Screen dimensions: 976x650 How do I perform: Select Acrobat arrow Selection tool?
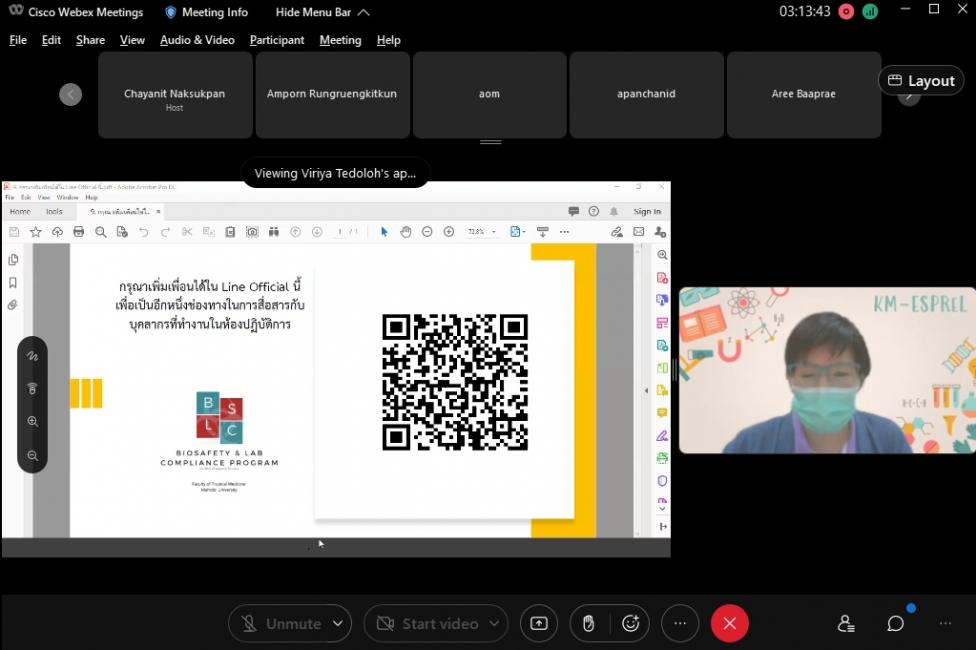coord(384,232)
